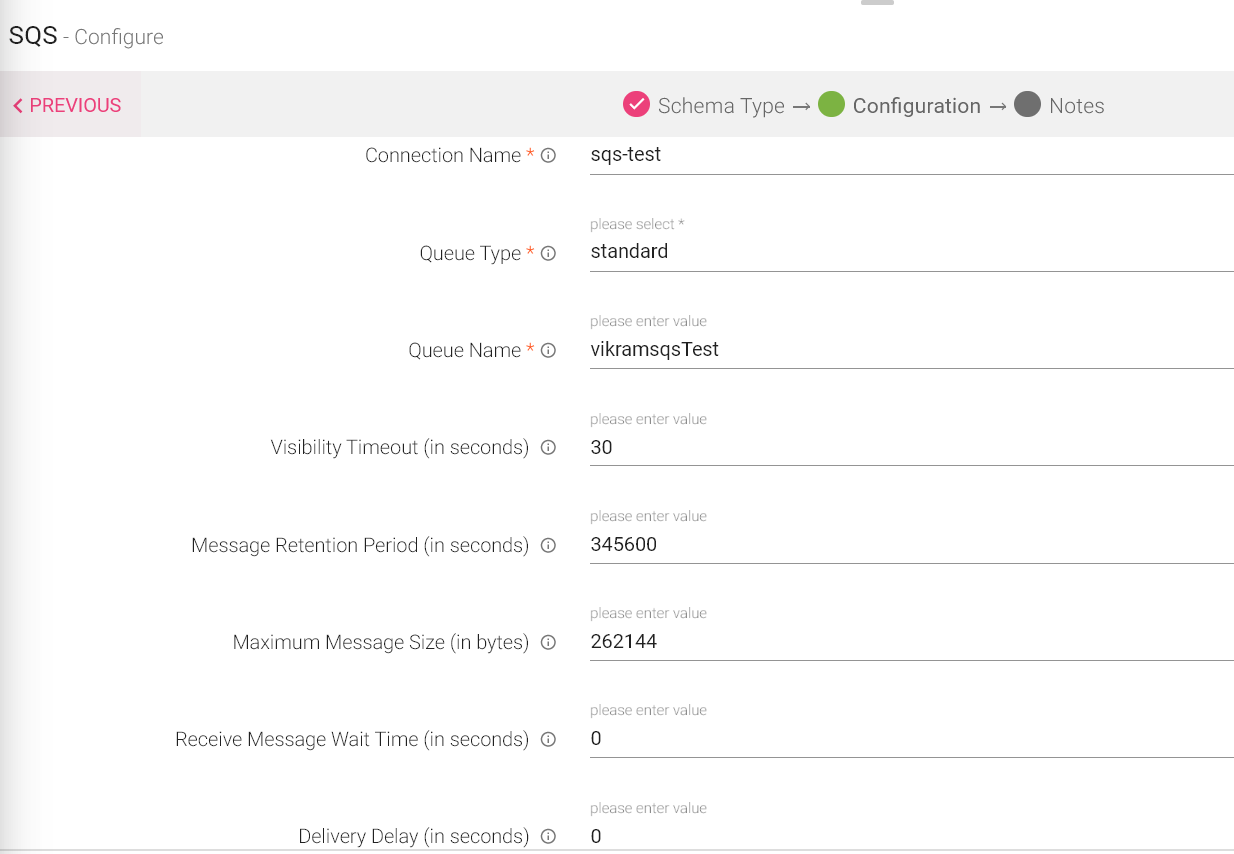This screenshot has width=1234, height=854.
Task: Edit the Message Retention Period value
Action: pyautogui.click(x=910, y=545)
